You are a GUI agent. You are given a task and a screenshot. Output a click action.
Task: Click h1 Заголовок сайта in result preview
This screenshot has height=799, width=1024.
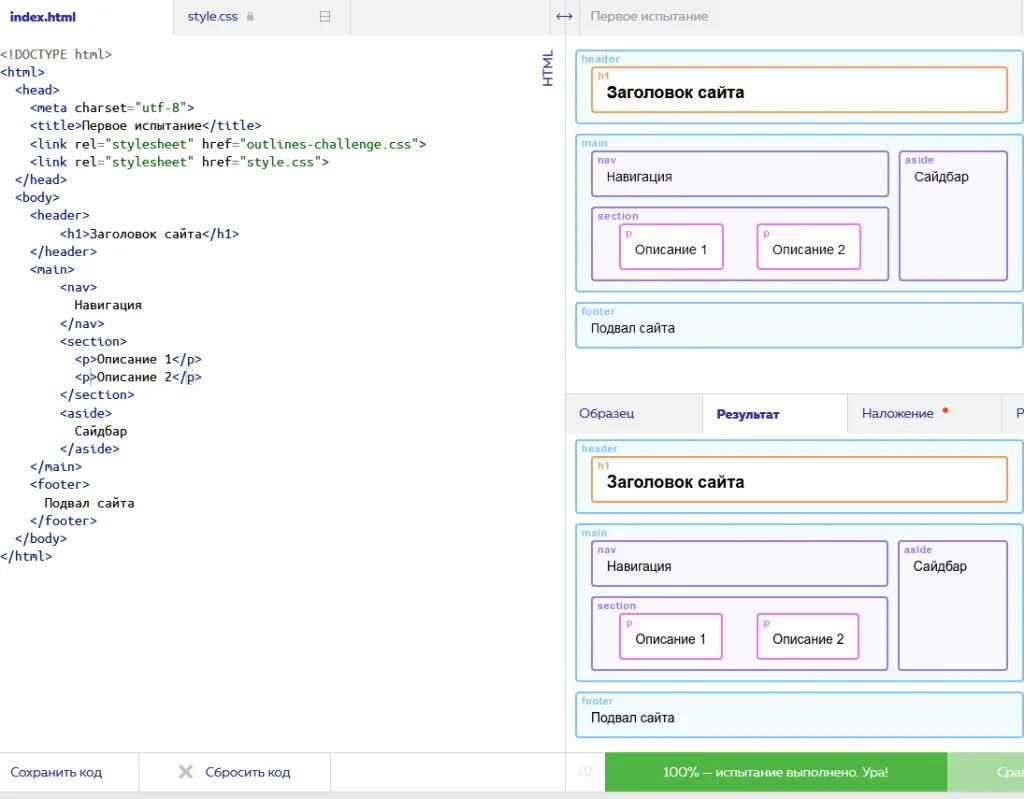click(799, 480)
